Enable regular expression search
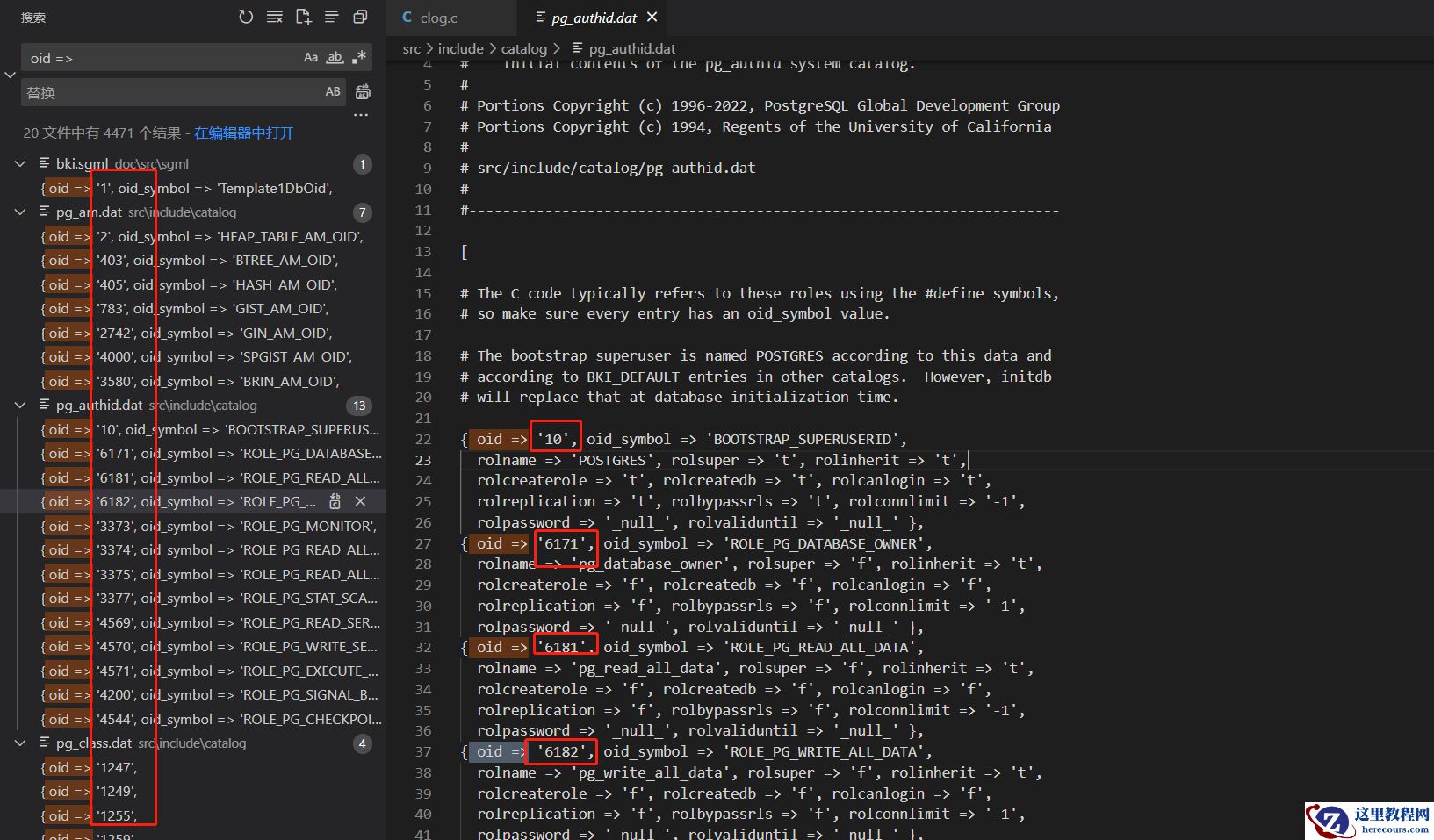The height and width of the screenshot is (840, 1434). 359,58
